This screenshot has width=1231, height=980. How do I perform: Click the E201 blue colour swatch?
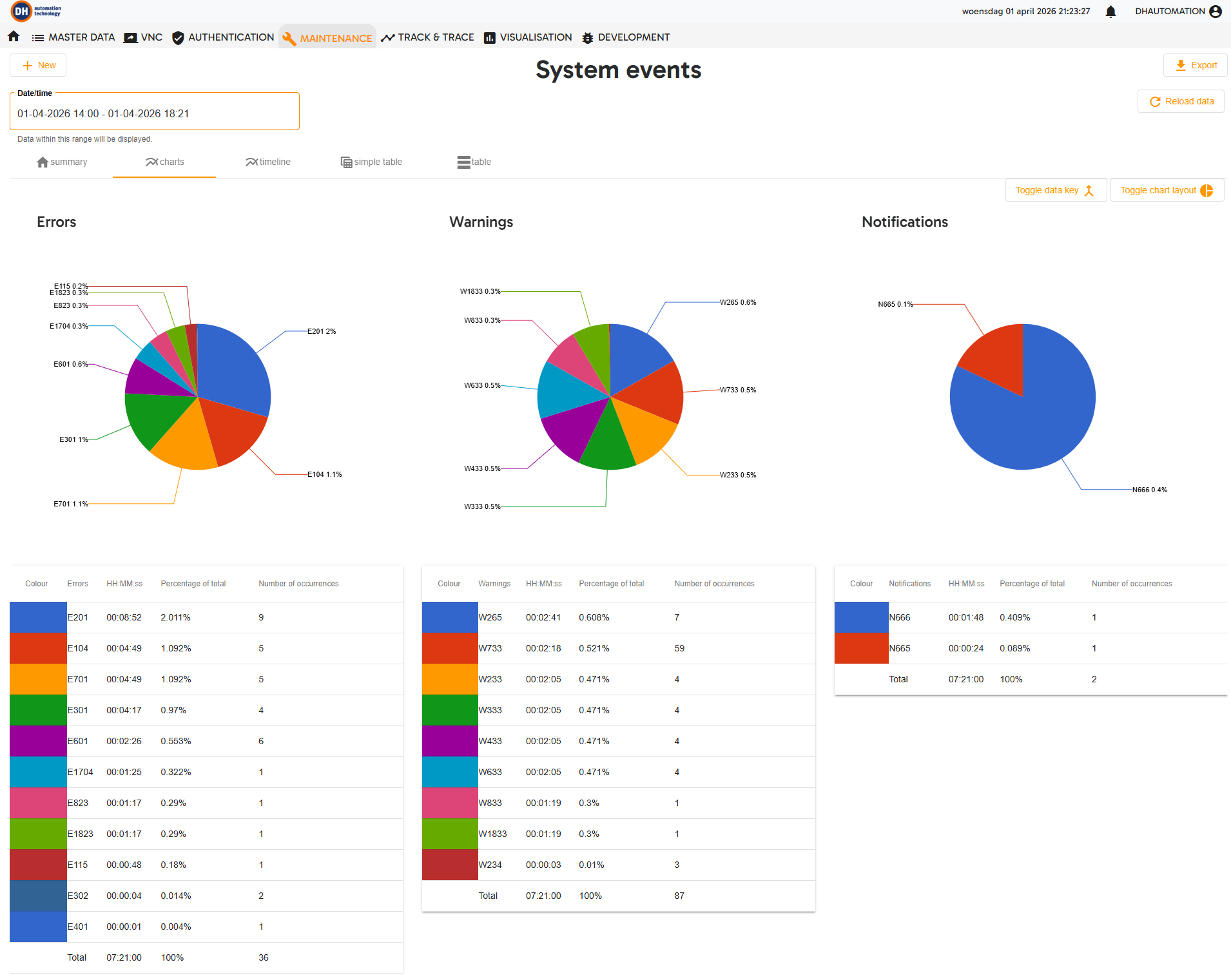38,617
